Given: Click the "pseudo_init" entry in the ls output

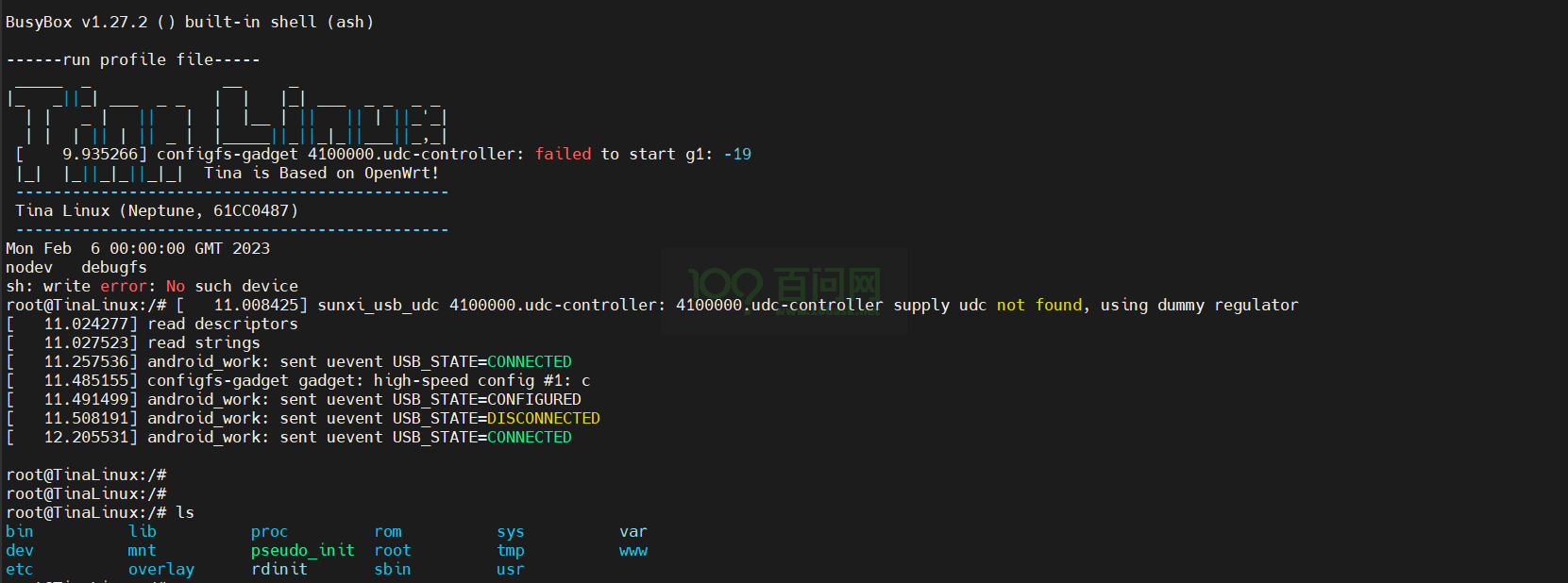Looking at the screenshot, I should [x=302, y=550].
